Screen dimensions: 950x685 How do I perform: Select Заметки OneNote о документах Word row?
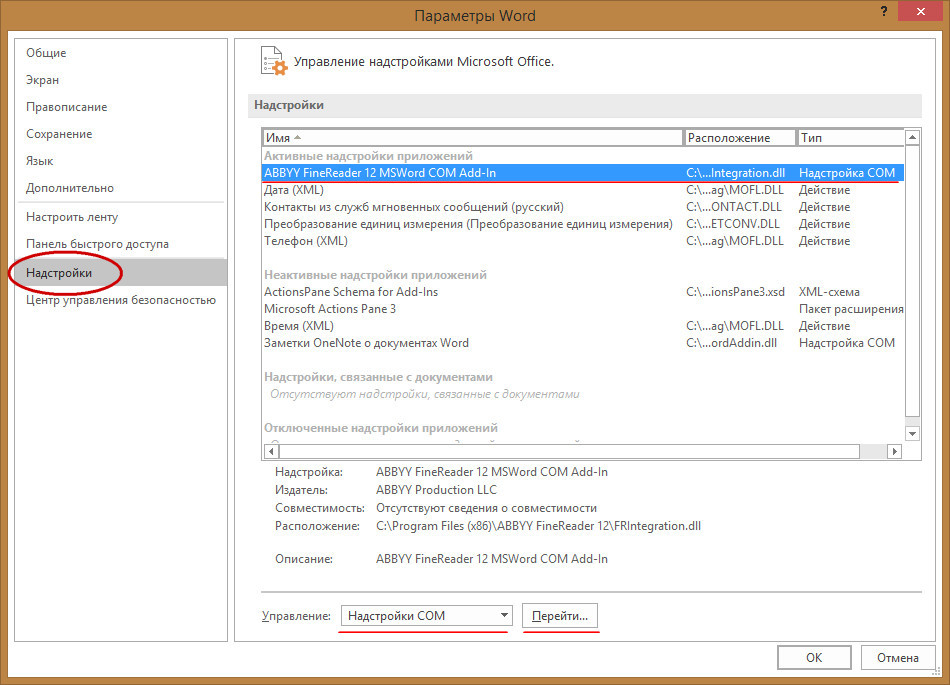coord(583,342)
